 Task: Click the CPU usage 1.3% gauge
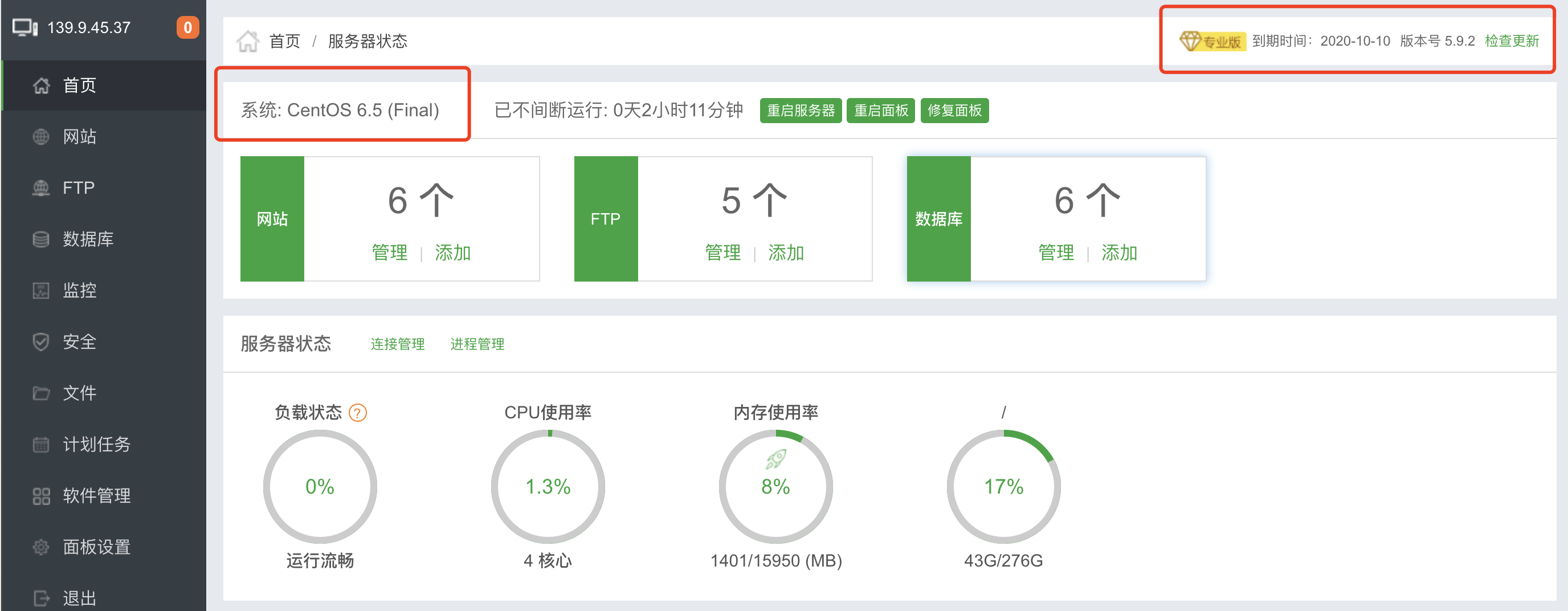coord(548,486)
